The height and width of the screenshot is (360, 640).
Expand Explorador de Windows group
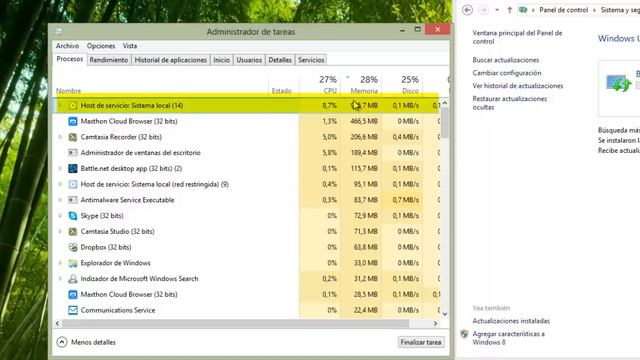(60, 263)
